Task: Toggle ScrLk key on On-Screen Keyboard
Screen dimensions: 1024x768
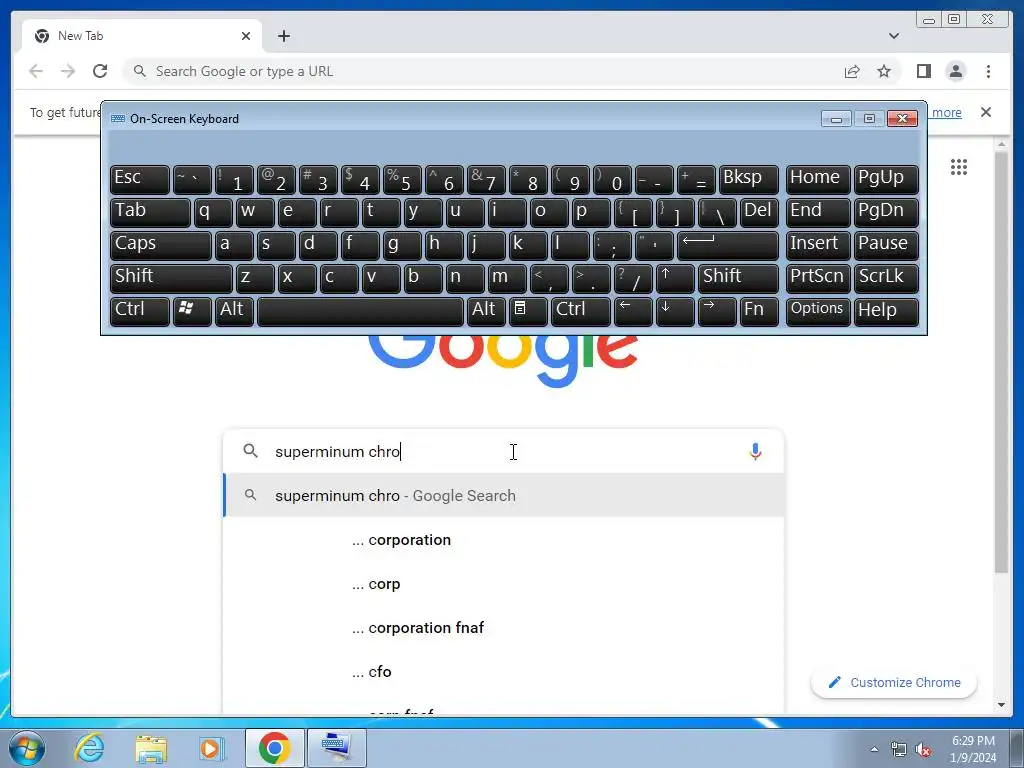Action: [886, 278]
